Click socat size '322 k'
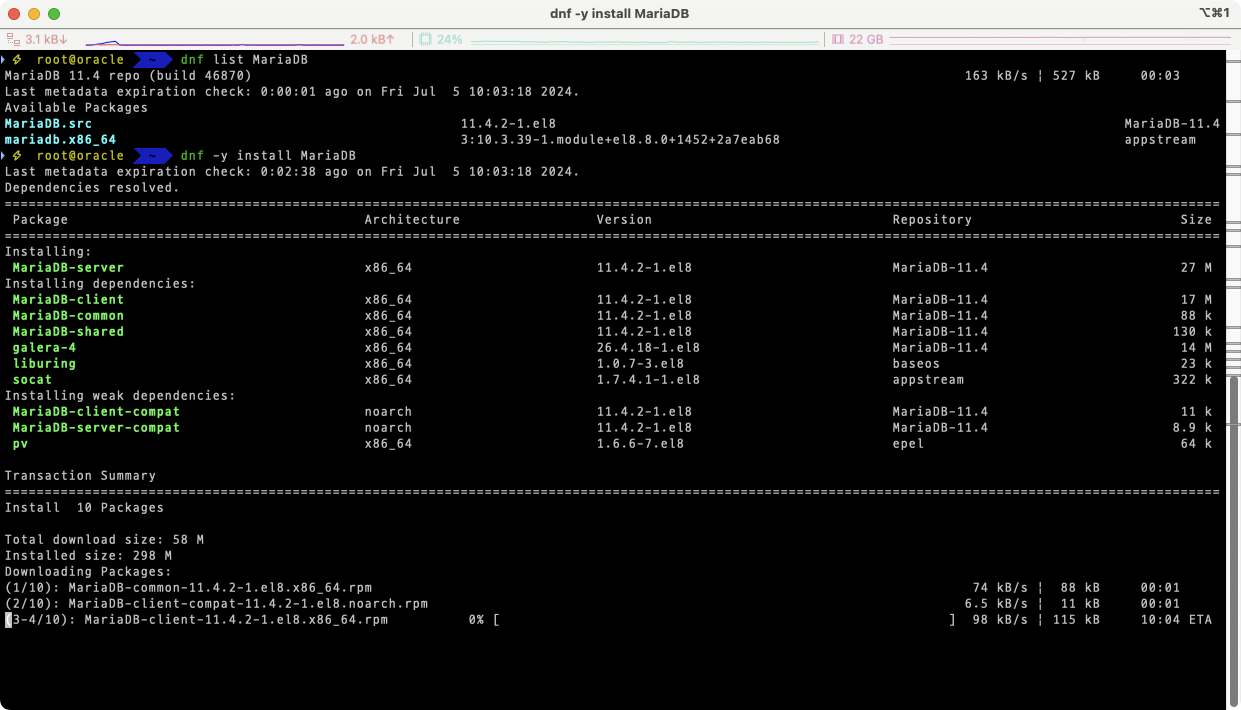This screenshot has height=710, width=1241. tap(1192, 380)
